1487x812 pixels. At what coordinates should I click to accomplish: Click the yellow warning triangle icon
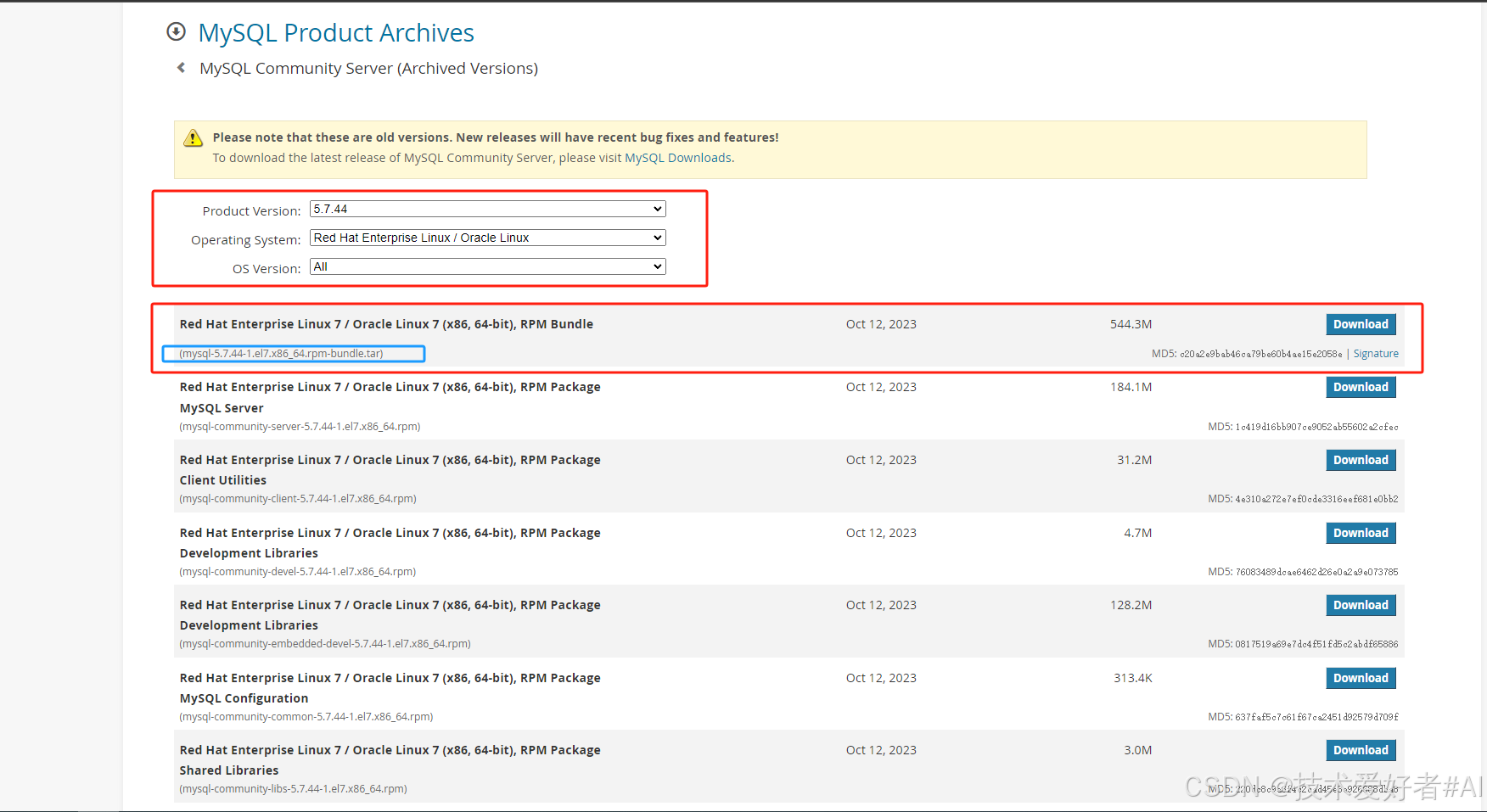(x=194, y=138)
